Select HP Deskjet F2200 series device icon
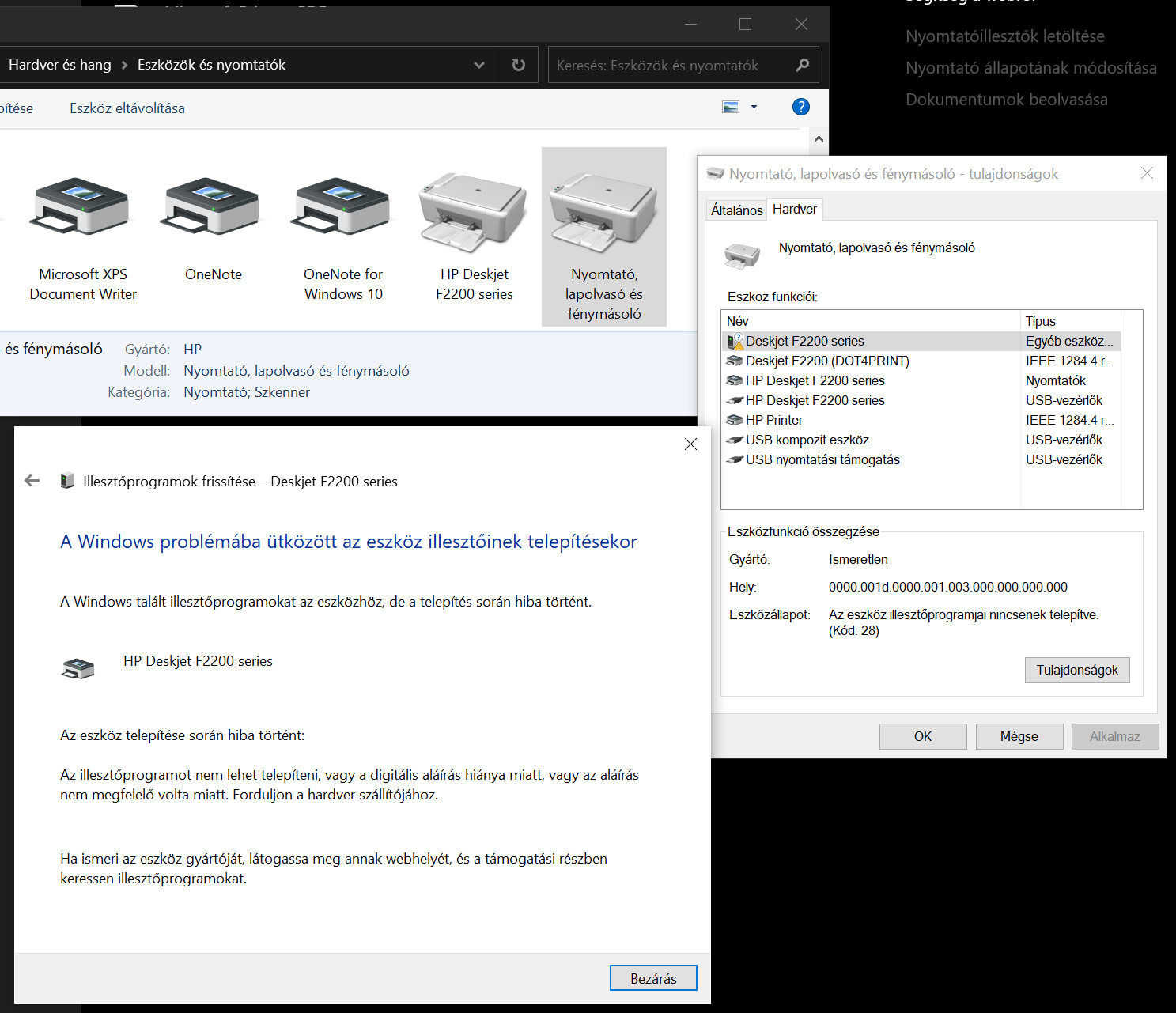Image resolution: width=1176 pixels, height=1013 pixels. 472,211
